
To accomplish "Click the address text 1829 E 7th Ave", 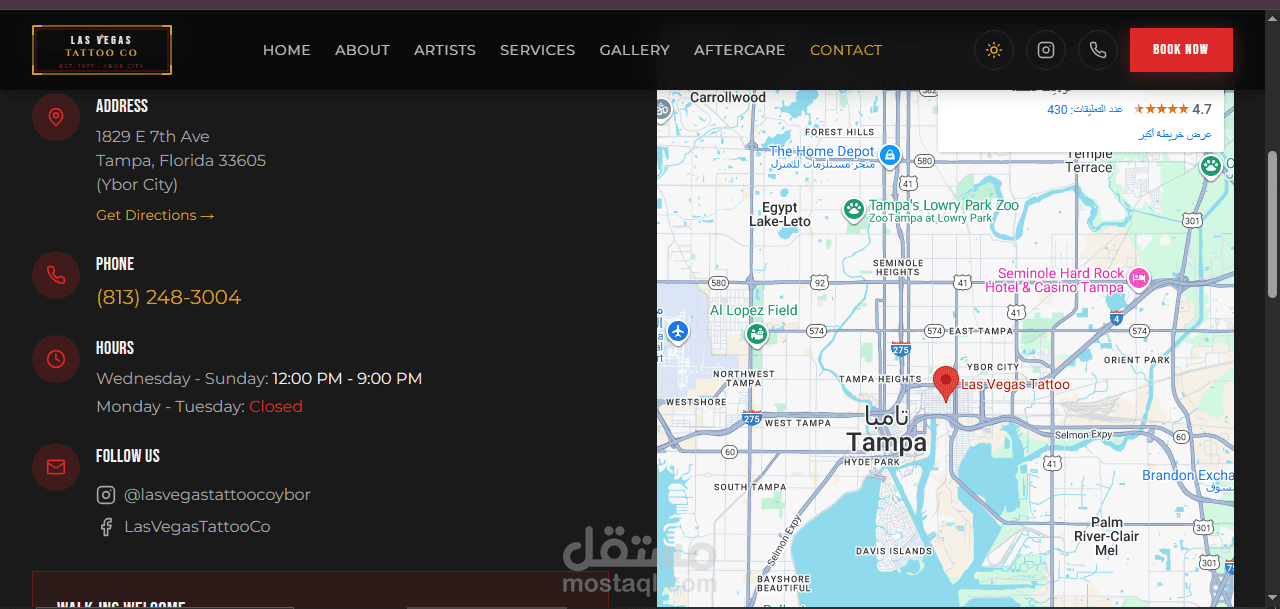I will (x=153, y=137).
